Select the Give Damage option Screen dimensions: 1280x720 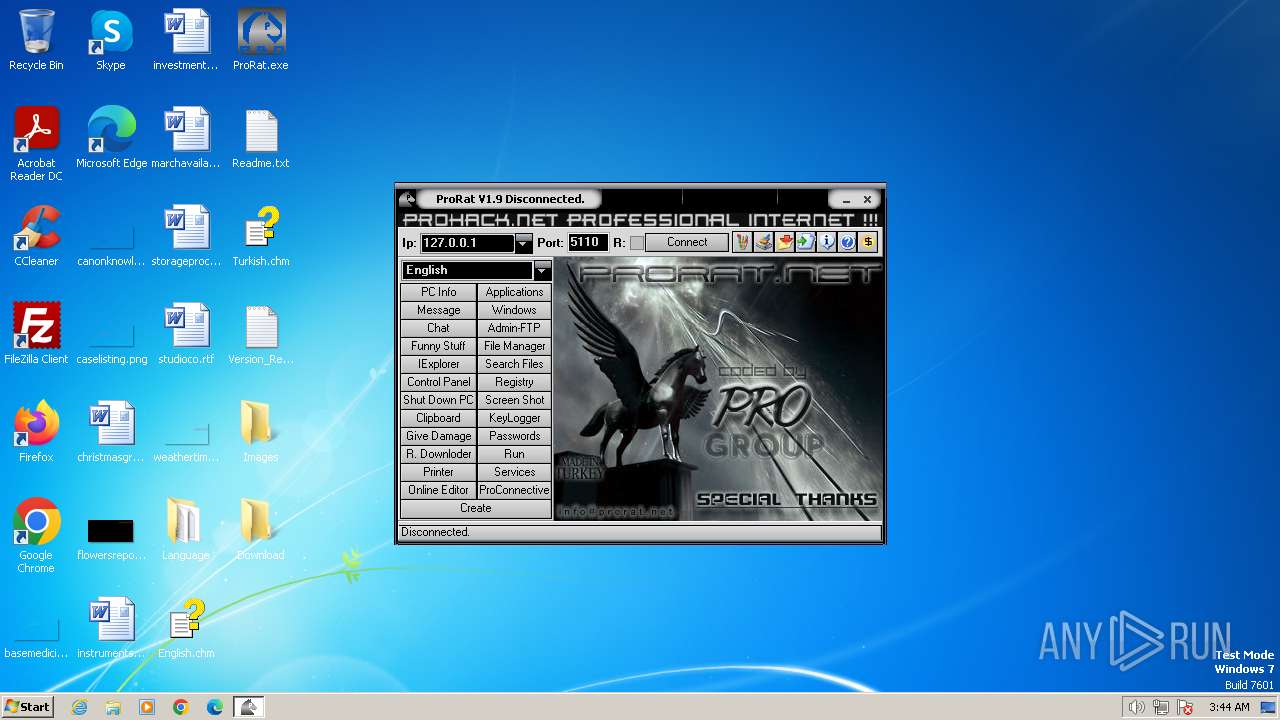point(438,436)
